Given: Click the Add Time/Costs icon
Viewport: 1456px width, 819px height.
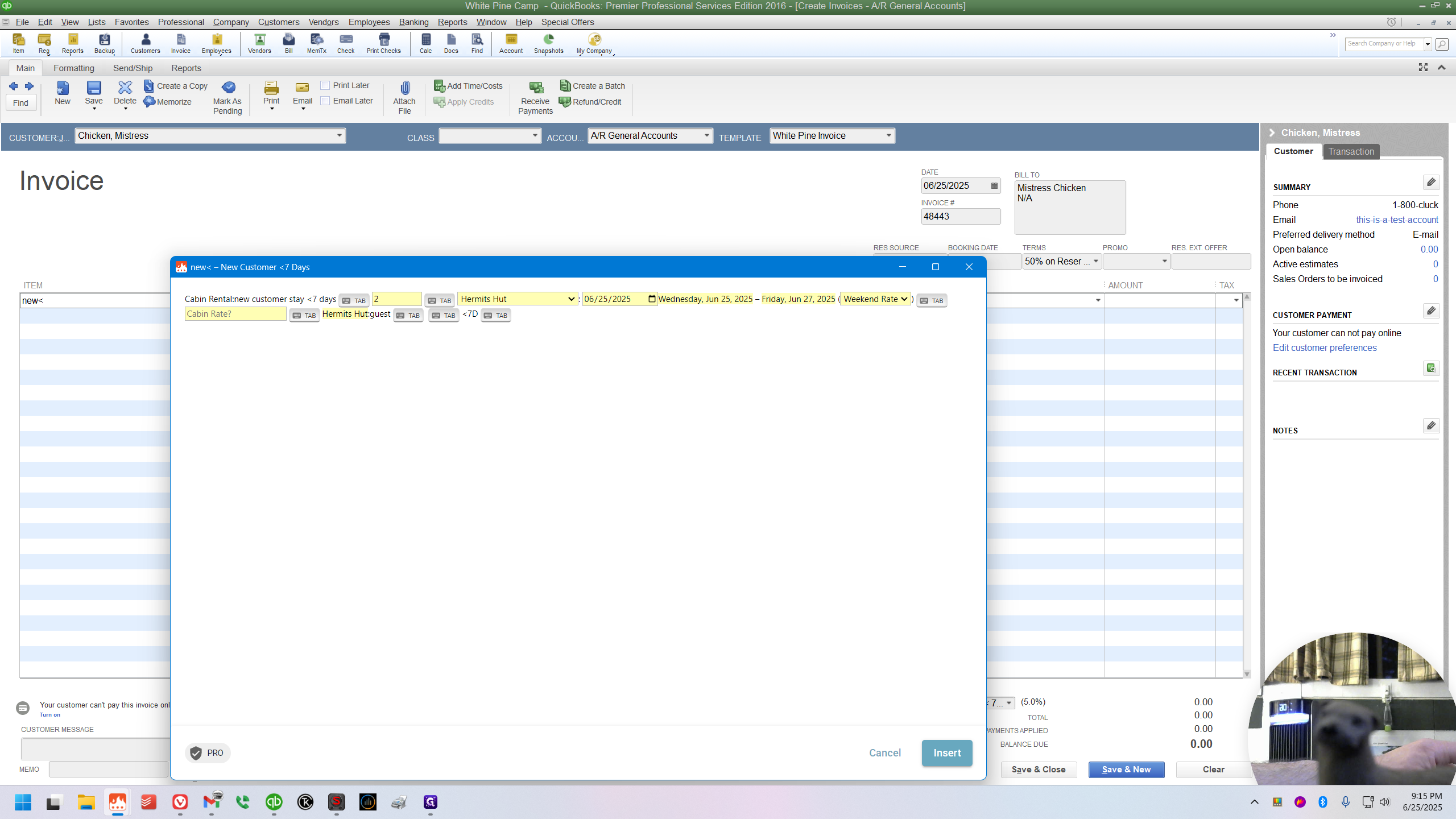Looking at the screenshot, I should pos(469,86).
